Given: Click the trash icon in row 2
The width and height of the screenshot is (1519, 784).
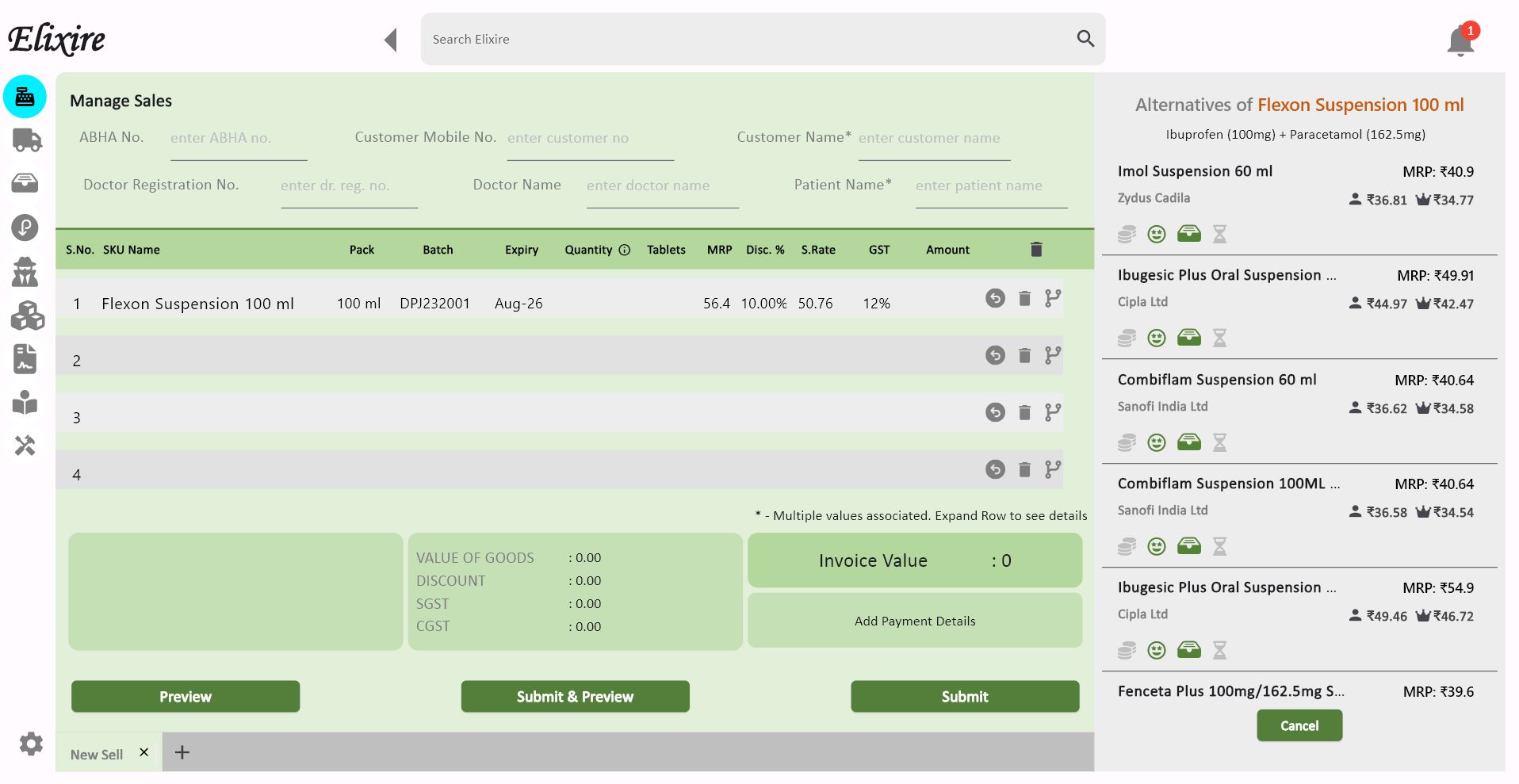Looking at the screenshot, I should coord(1024,355).
